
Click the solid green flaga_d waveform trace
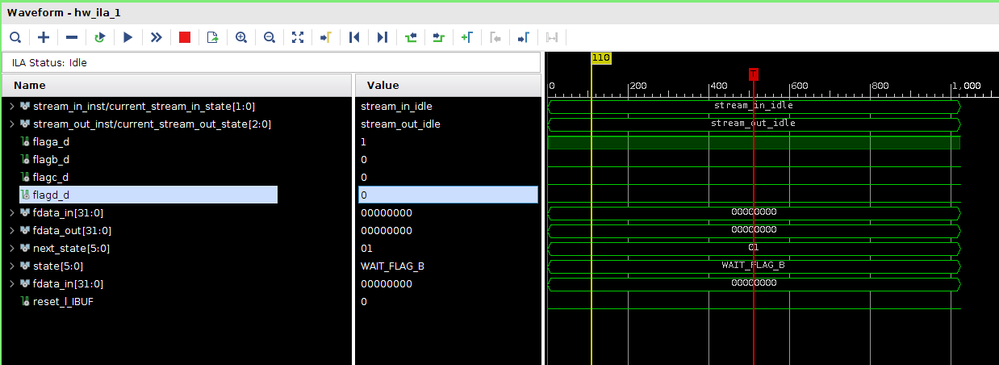754,143
